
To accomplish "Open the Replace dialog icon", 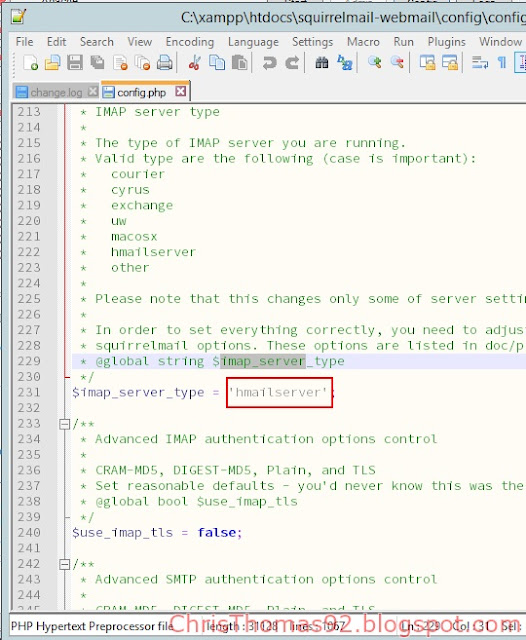I will [x=345, y=63].
